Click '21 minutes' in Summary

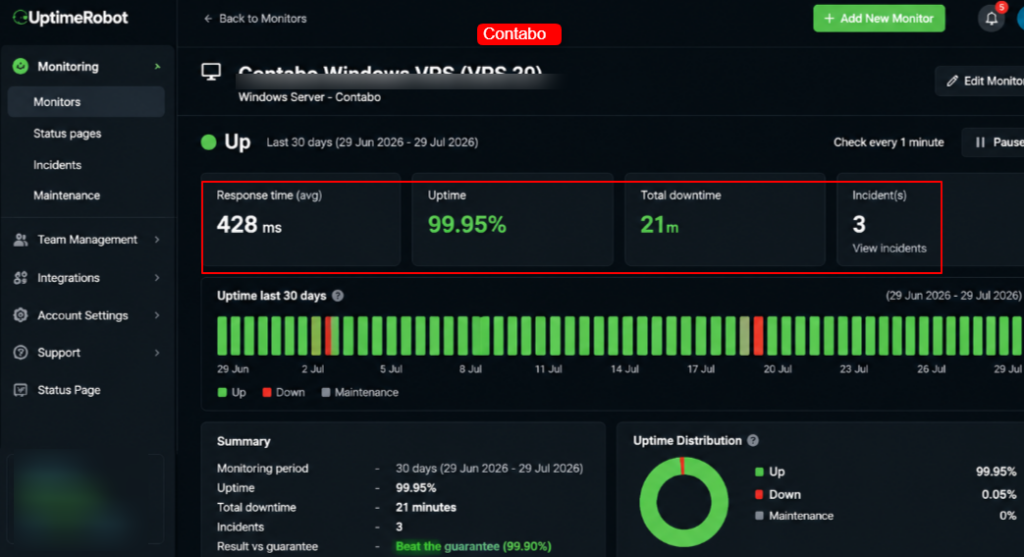426,507
